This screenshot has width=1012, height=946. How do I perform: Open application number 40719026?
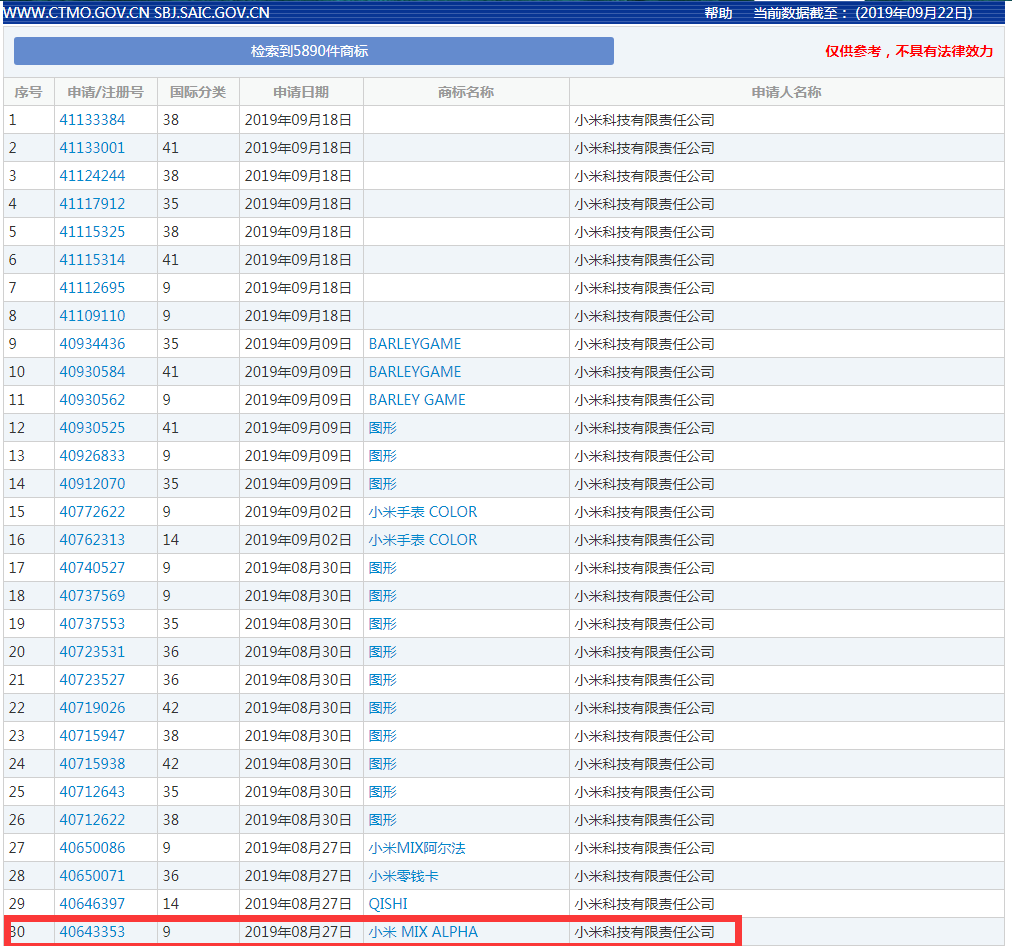[92, 708]
